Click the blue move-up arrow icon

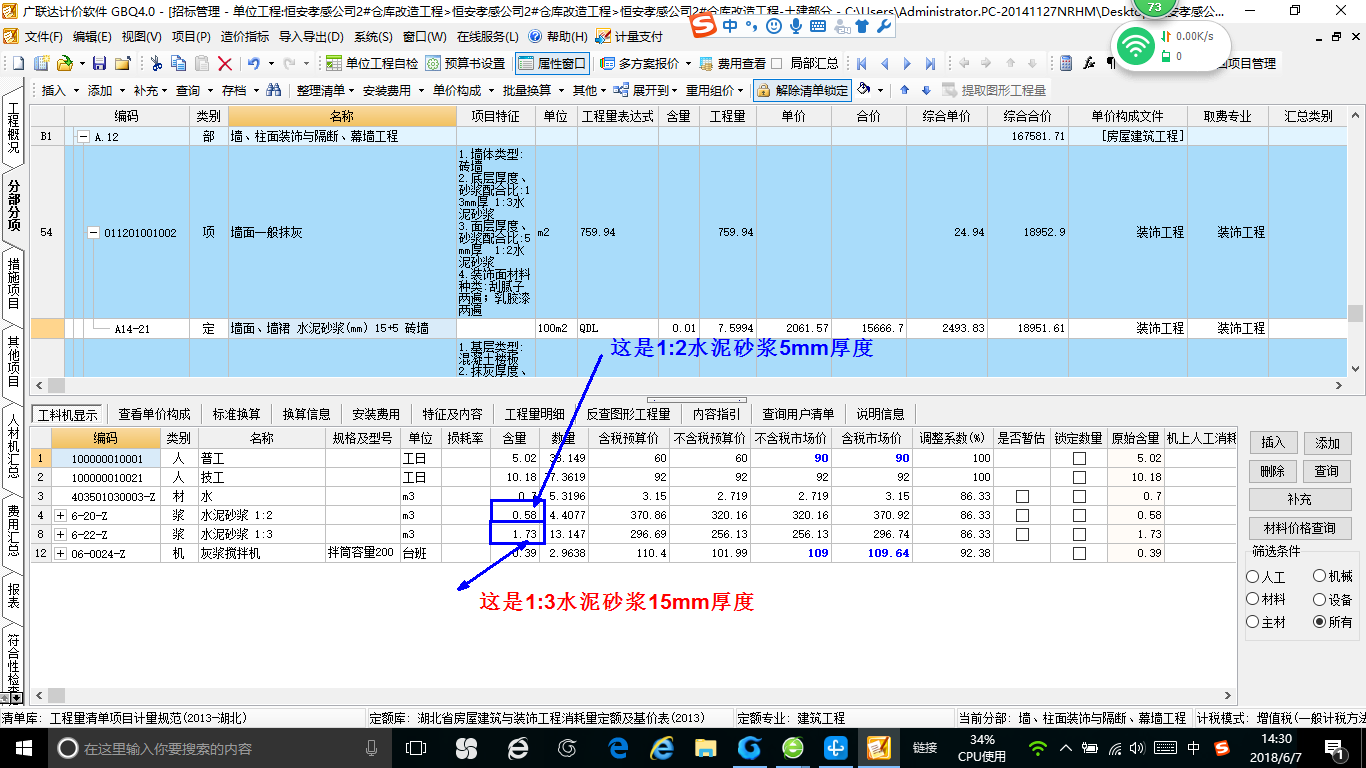pyautogui.click(x=903, y=90)
